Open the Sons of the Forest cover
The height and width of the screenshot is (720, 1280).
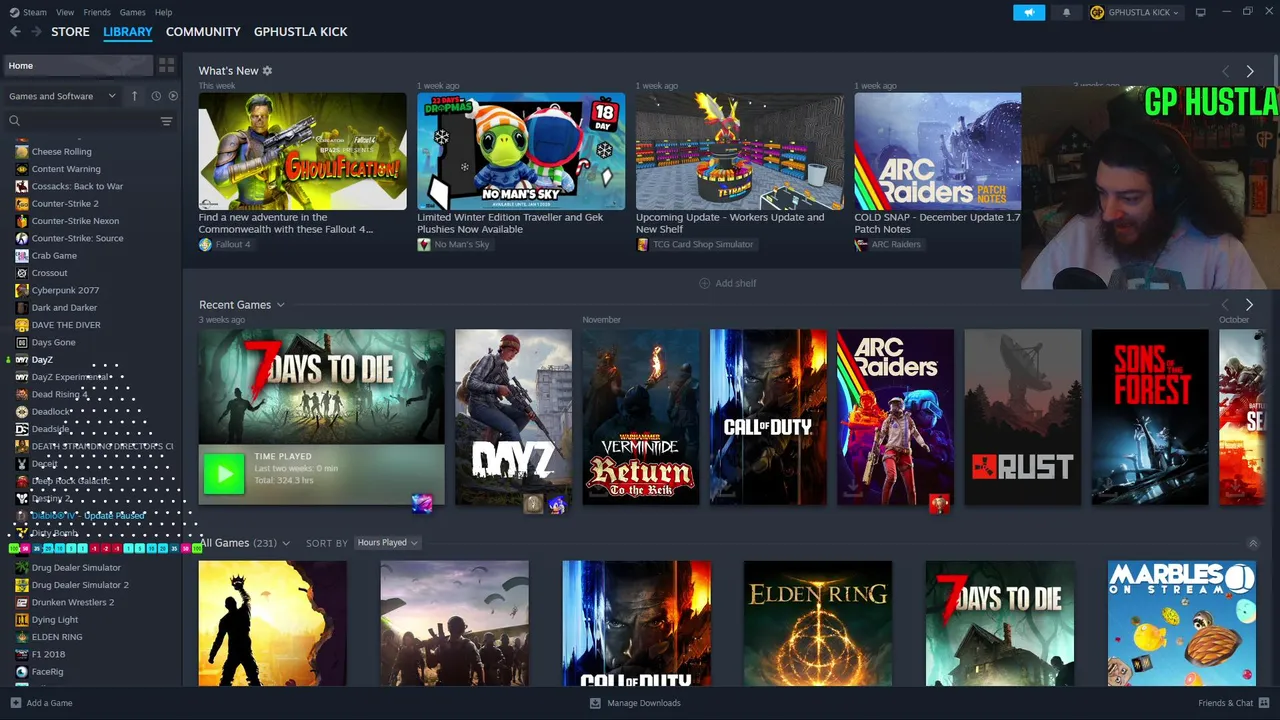pyautogui.click(x=1150, y=417)
